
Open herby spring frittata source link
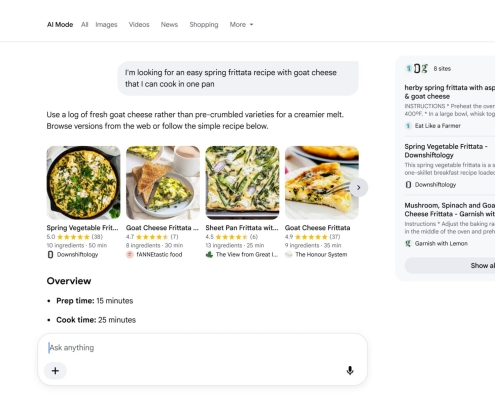pyautogui.click(x=450, y=92)
